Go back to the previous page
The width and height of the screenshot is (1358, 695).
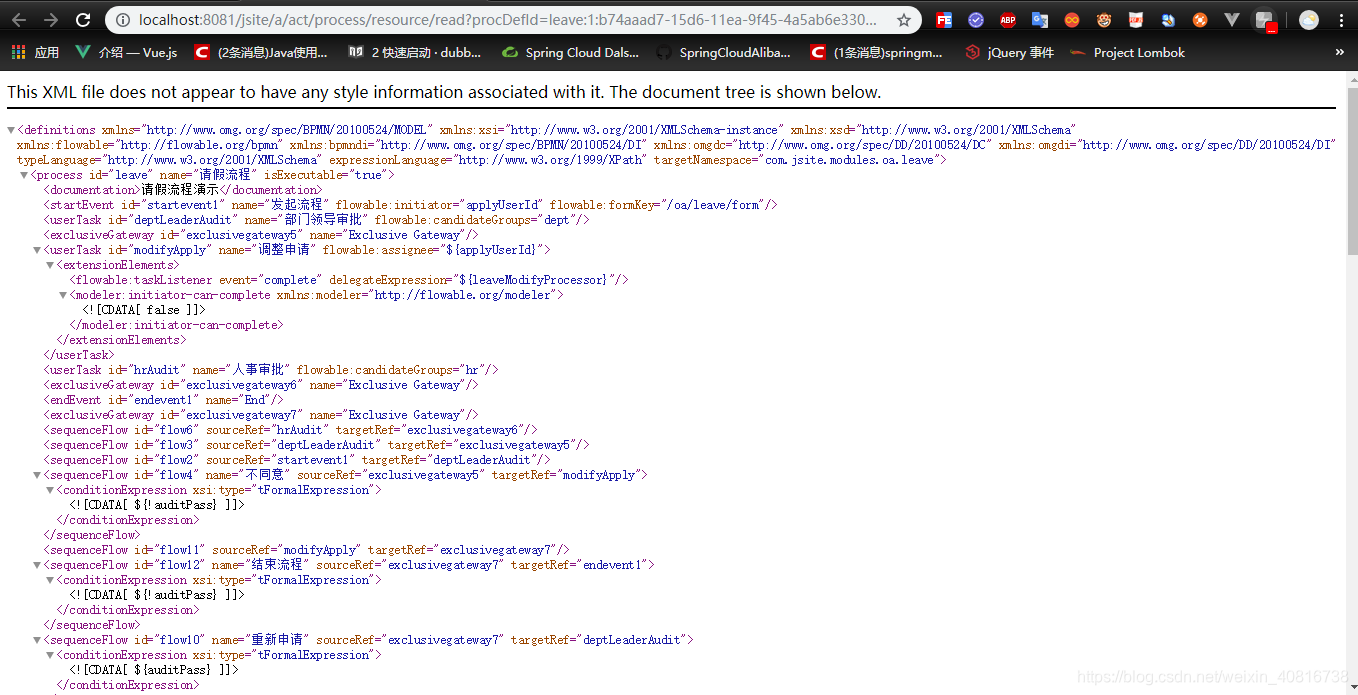pos(19,20)
